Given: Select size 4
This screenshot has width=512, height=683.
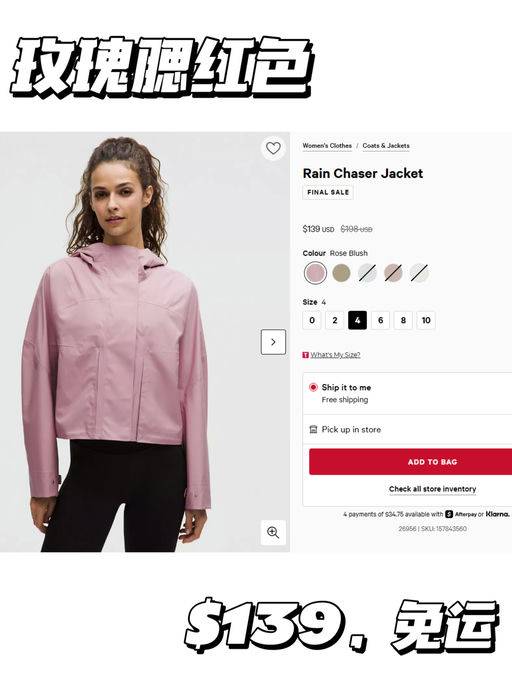Looking at the screenshot, I should pyautogui.click(x=357, y=320).
